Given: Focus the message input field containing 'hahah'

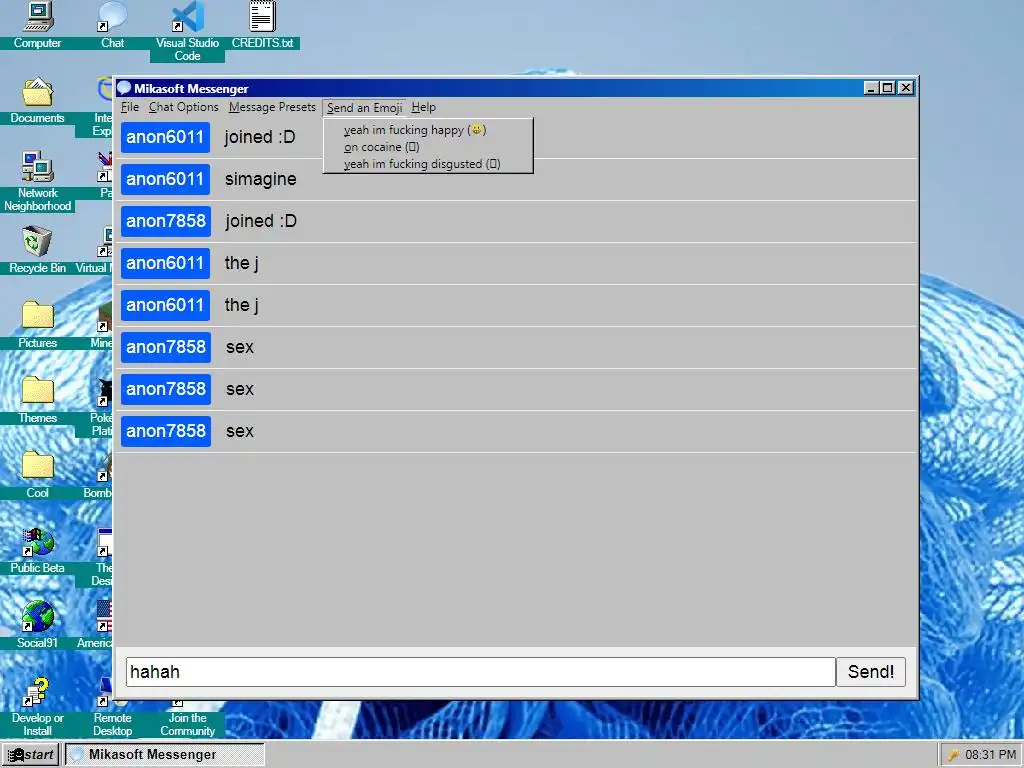Looking at the screenshot, I should pos(481,672).
